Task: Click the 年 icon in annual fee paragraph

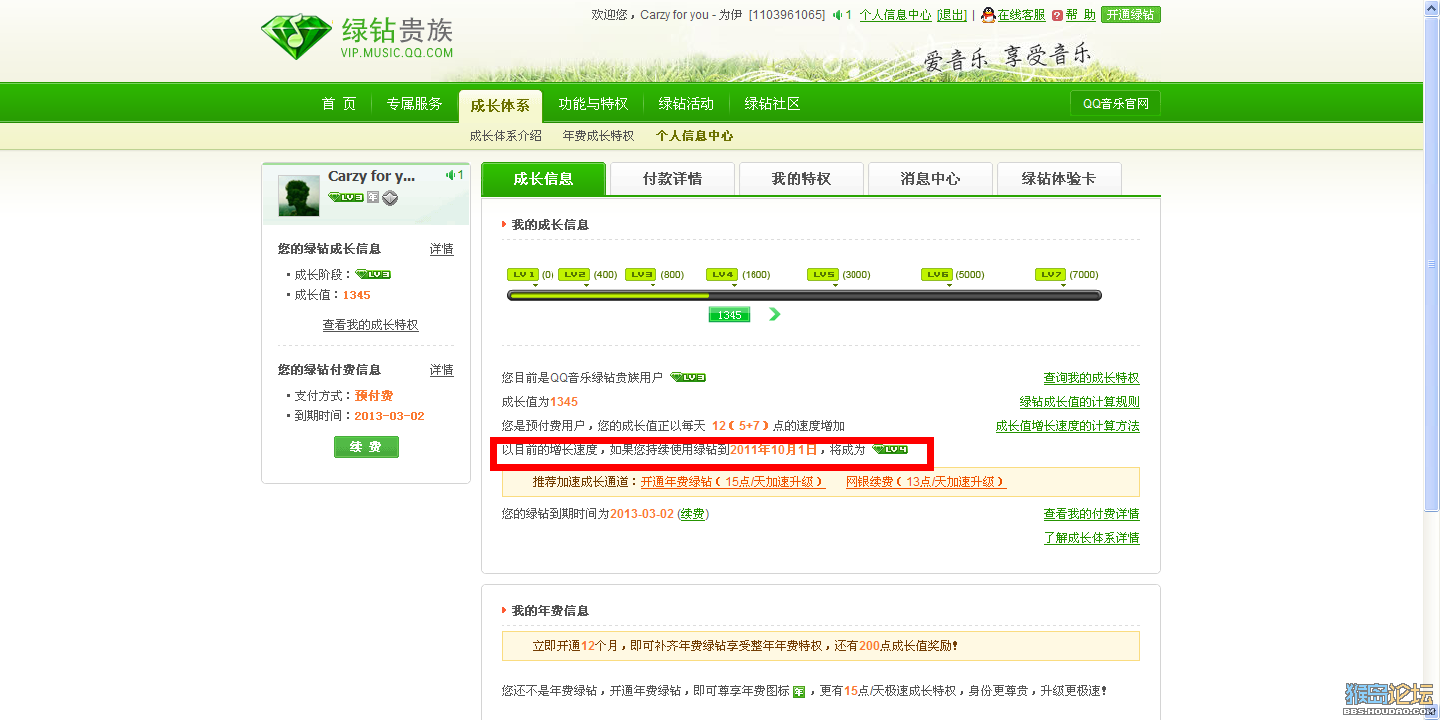Action: click(799, 691)
